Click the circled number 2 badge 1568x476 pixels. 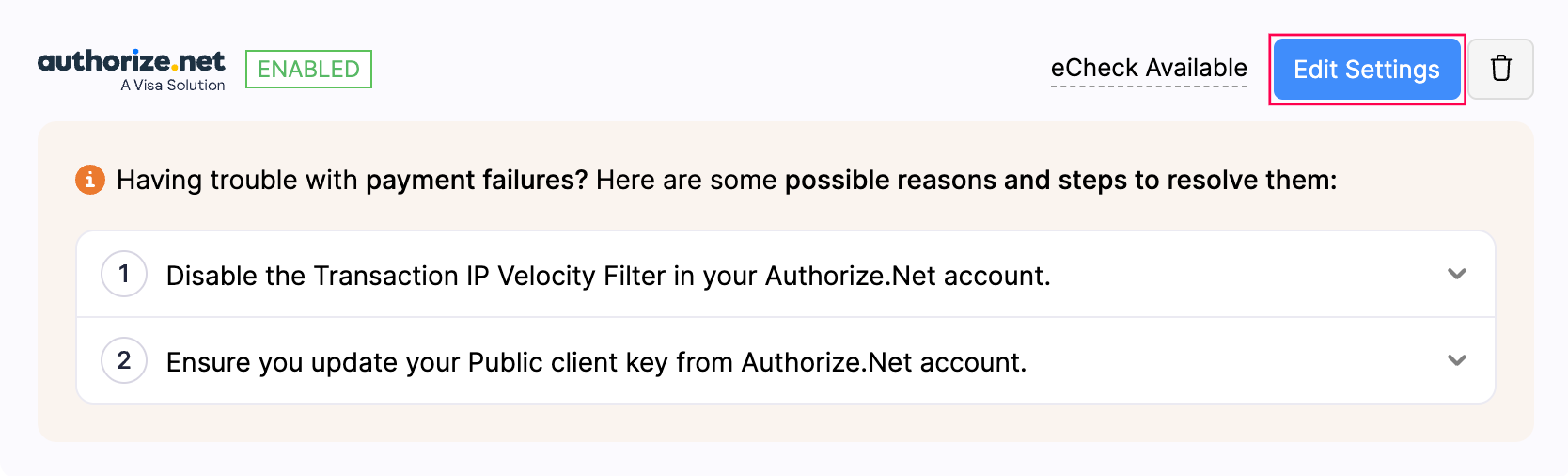pos(124,360)
